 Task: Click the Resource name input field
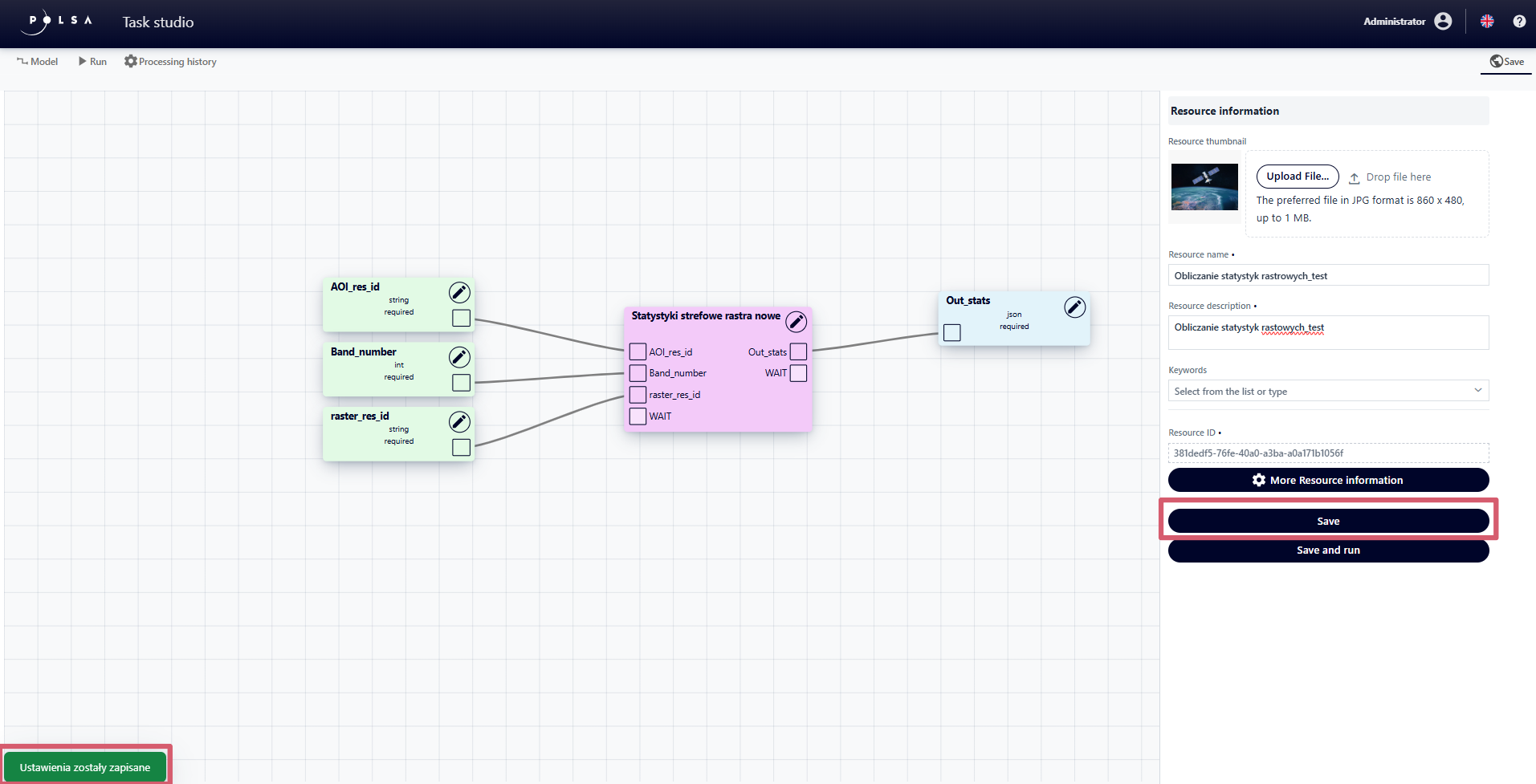click(1328, 275)
